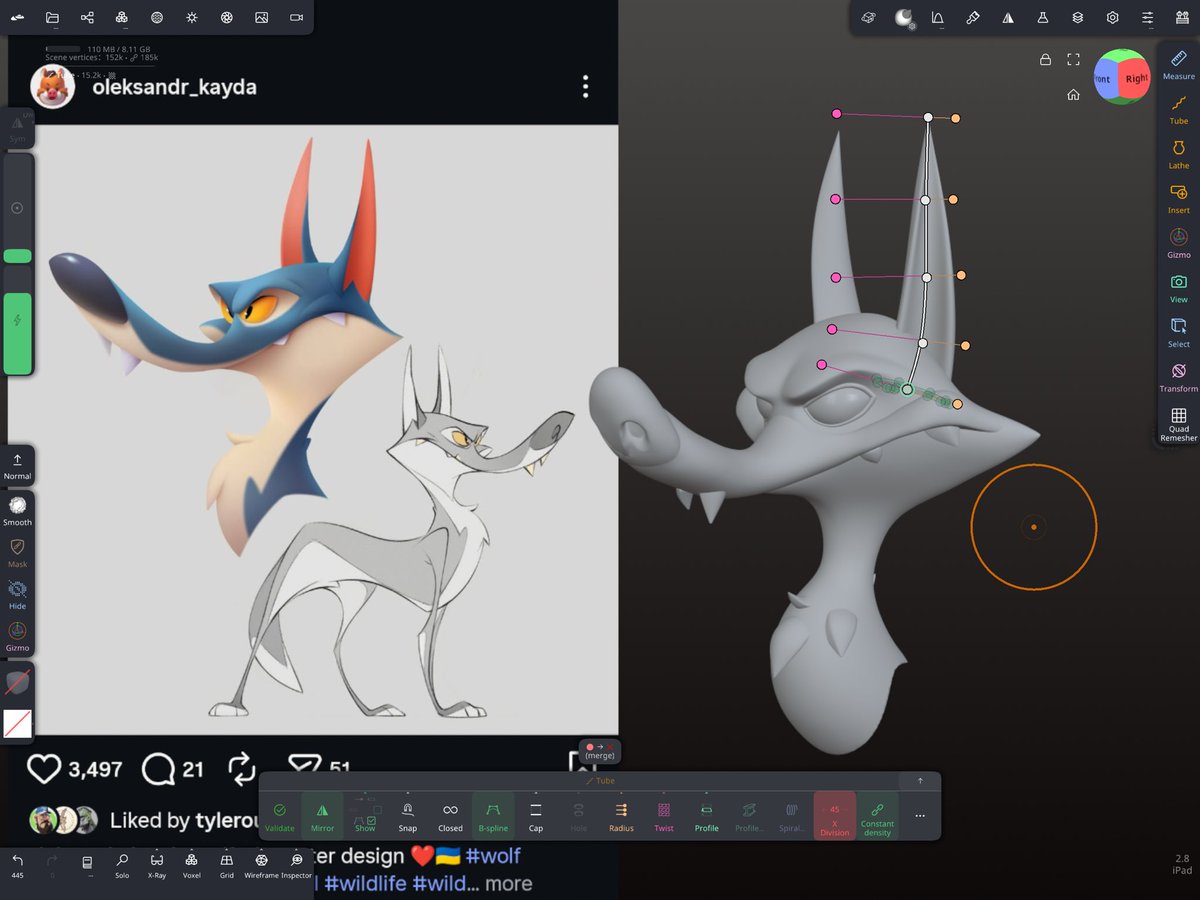Select the Gizmo shortcut in left toolbar
1200x900 pixels.
17,637
